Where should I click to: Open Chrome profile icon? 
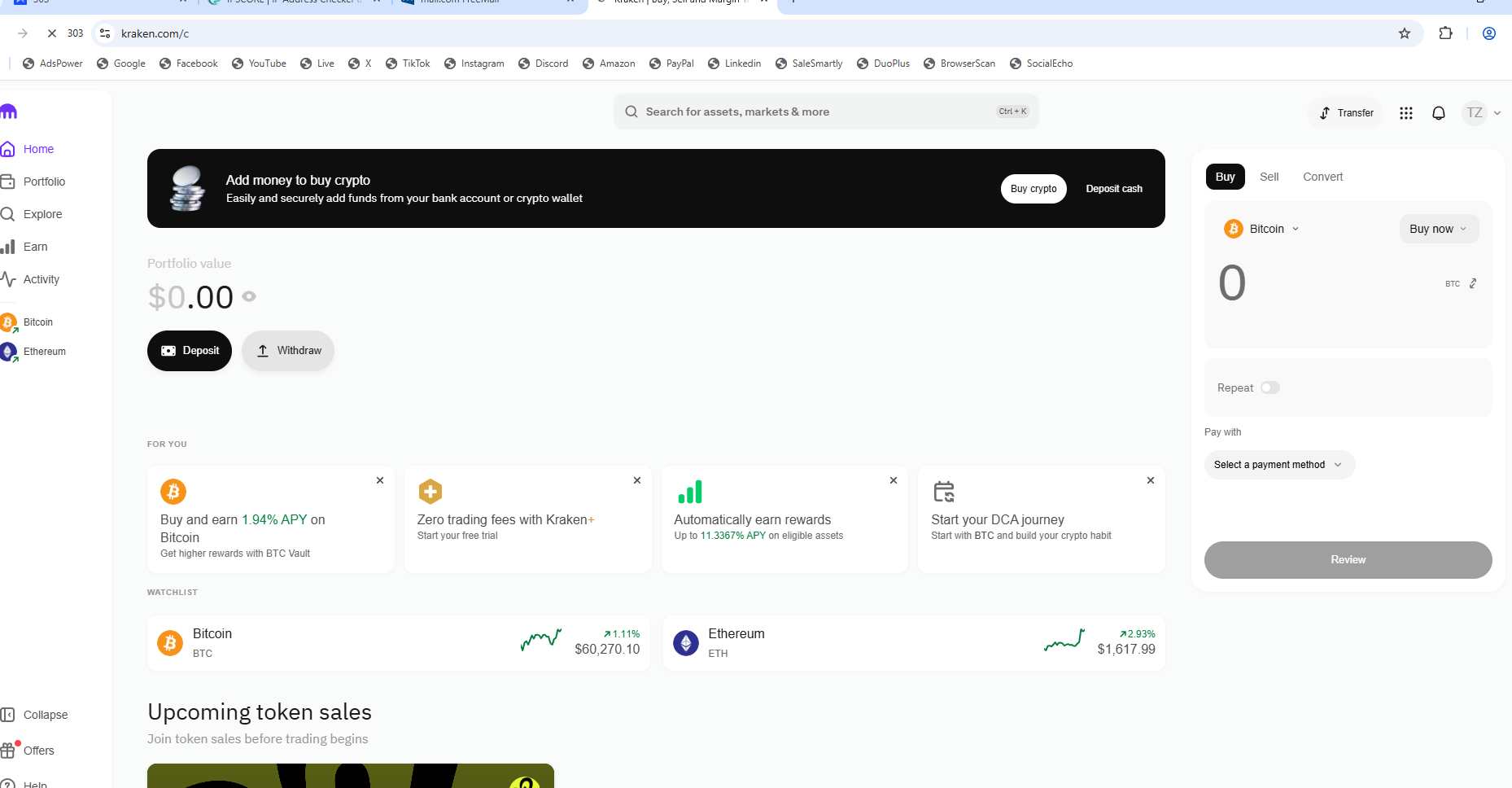click(1489, 33)
